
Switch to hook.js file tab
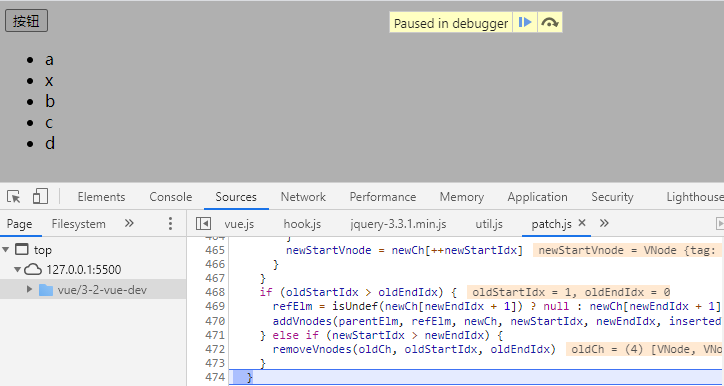tap(302, 224)
